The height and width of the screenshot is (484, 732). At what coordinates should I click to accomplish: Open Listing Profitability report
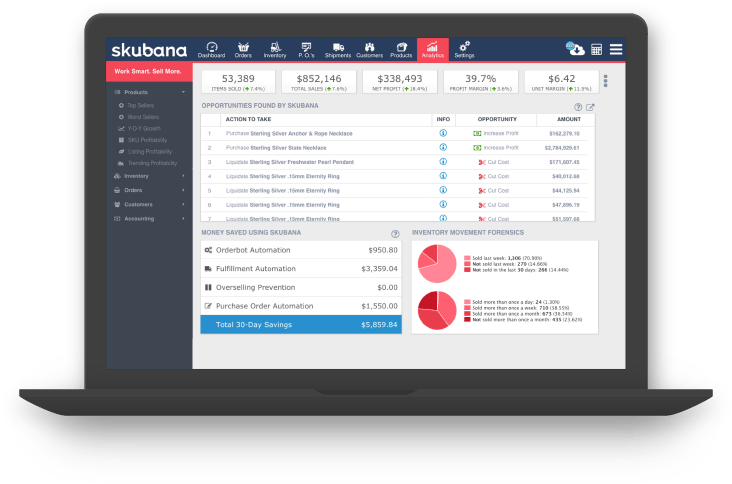(149, 152)
